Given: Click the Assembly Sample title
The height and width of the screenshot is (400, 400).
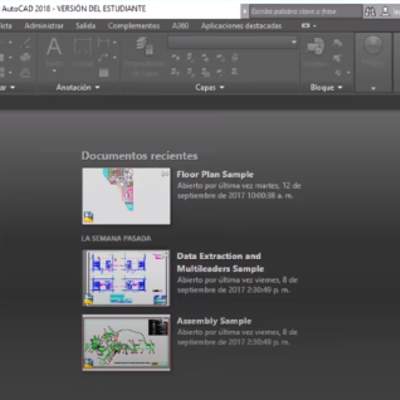Looking at the screenshot, I should 214,321.
